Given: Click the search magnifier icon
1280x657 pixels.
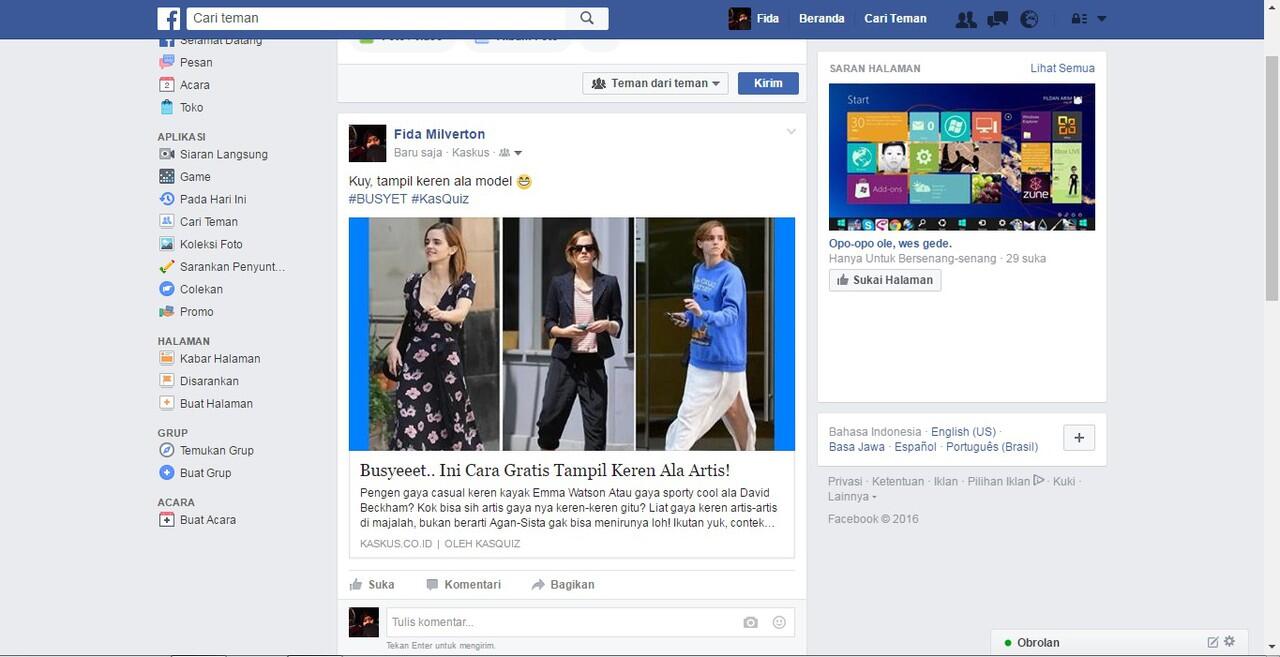Looking at the screenshot, I should pyautogui.click(x=587, y=18).
